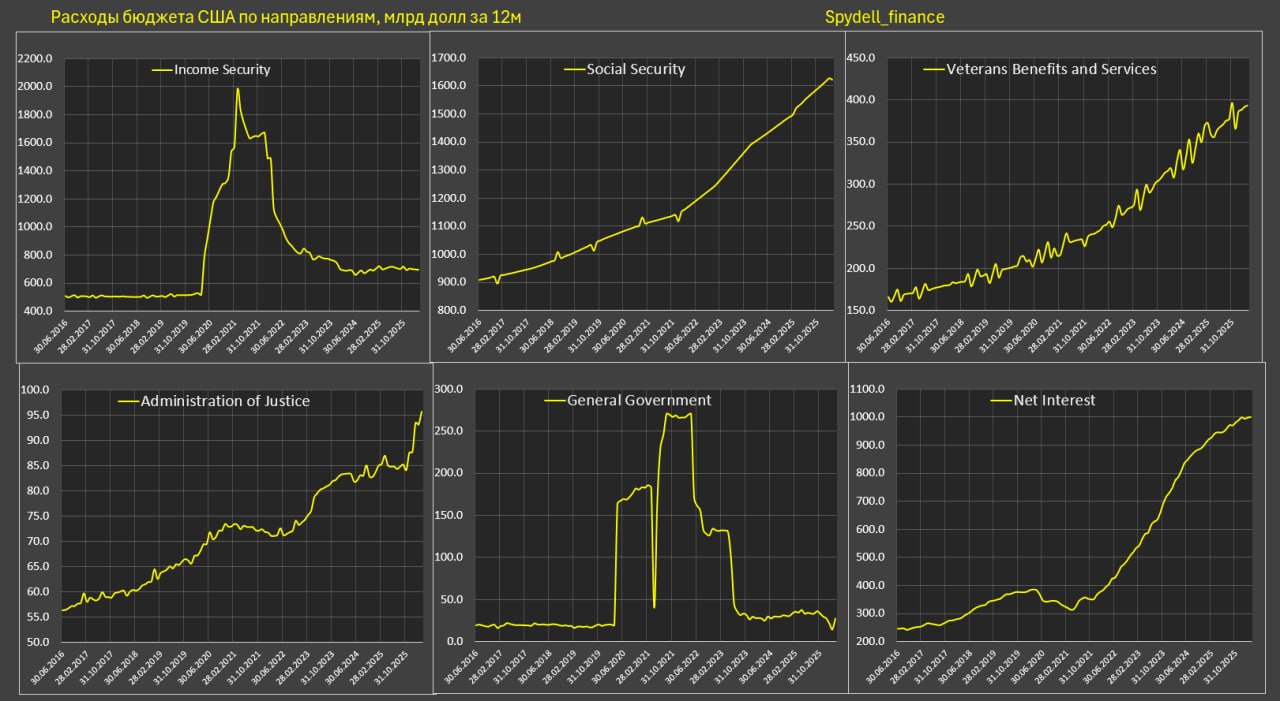This screenshot has height=701, width=1280.
Task: Select the Net Interest legend label
Action: 1055,400
